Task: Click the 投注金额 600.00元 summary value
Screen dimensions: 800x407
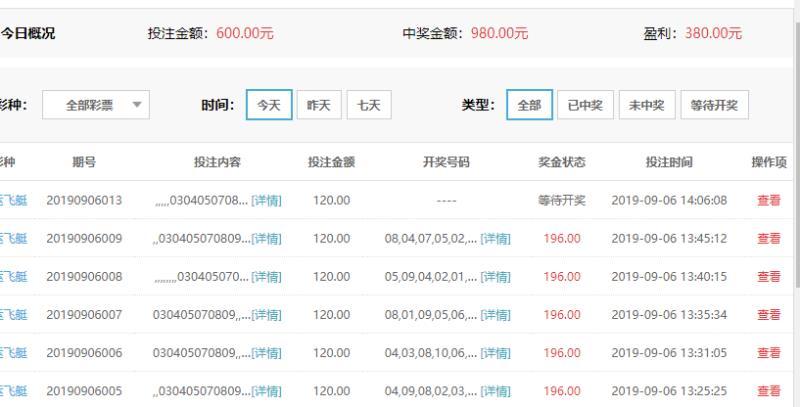Action: [x=245, y=33]
